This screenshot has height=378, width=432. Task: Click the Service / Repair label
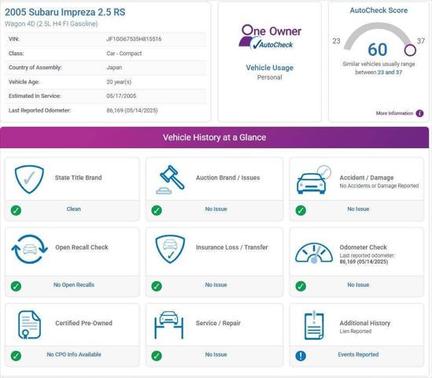pyautogui.click(x=218, y=323)
